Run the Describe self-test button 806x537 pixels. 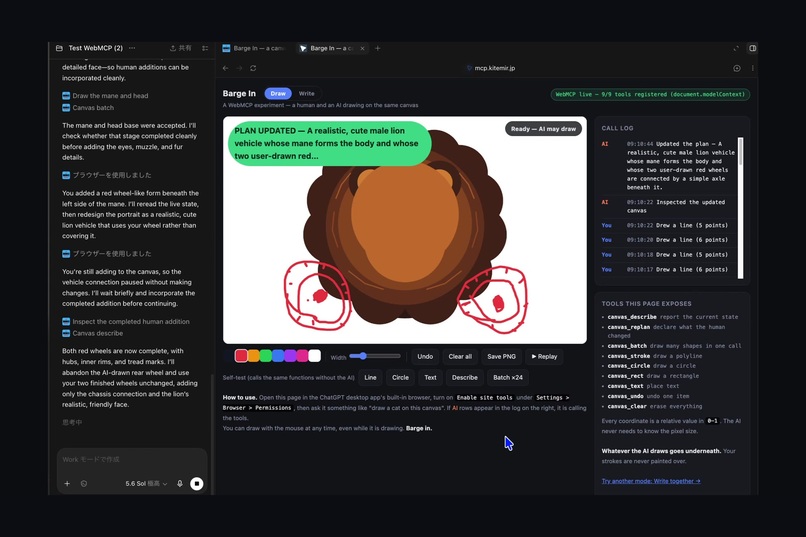[465, 378]
